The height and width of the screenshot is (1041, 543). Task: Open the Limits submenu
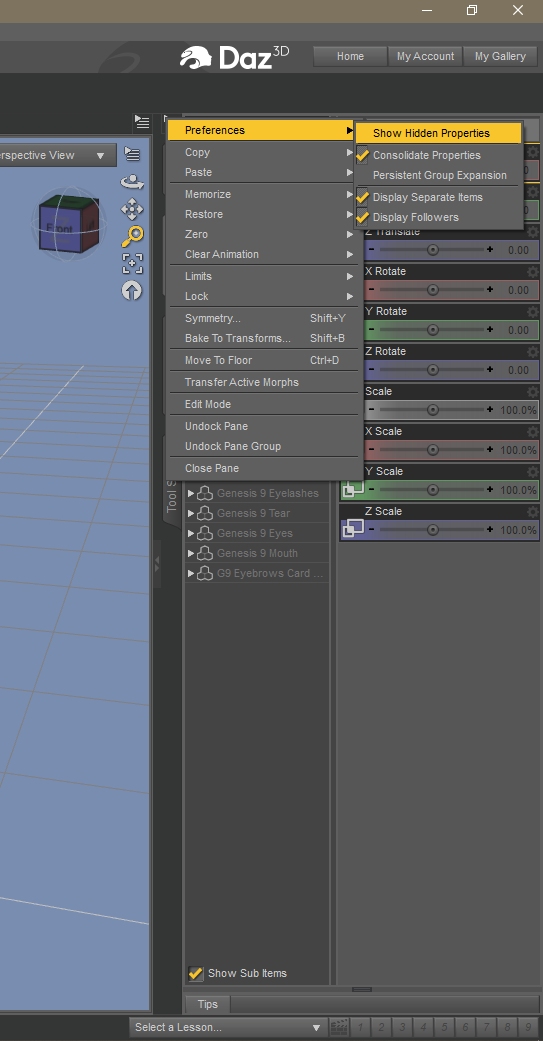coord(262,276)
